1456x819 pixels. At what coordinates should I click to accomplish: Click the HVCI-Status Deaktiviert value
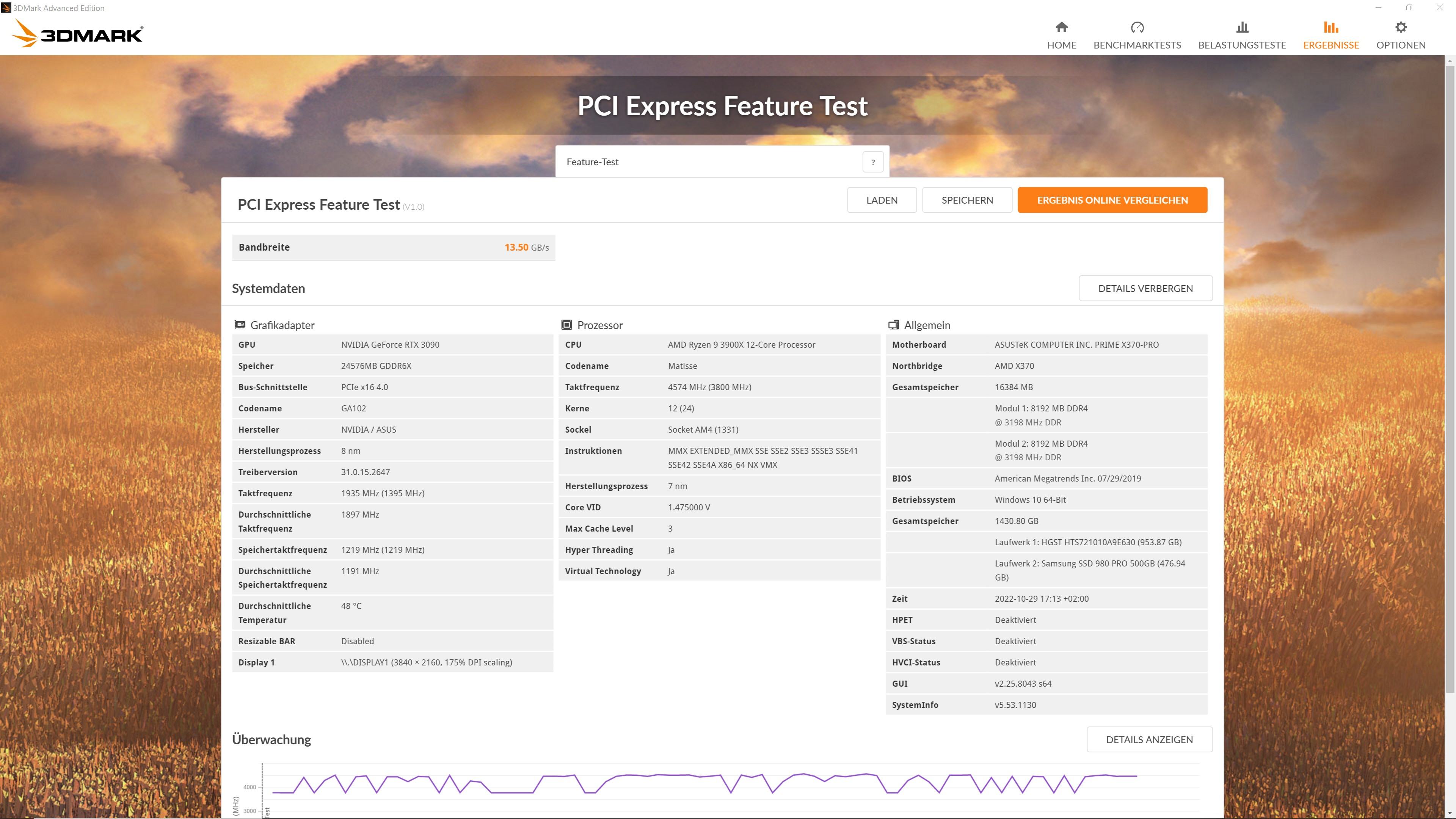[x=1015, y=662]
